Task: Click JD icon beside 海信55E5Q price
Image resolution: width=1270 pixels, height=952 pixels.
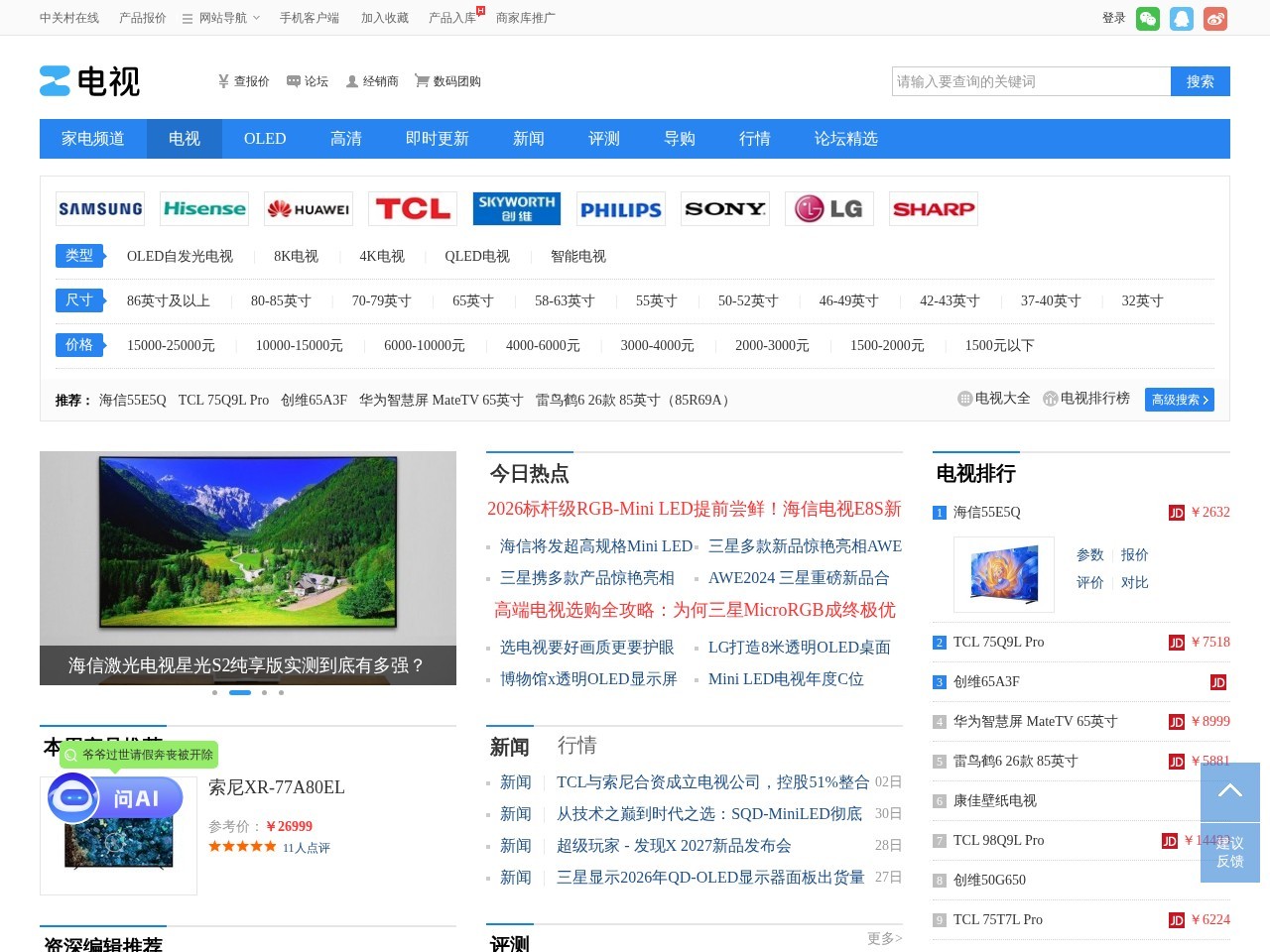Action: click(1177, 513)
